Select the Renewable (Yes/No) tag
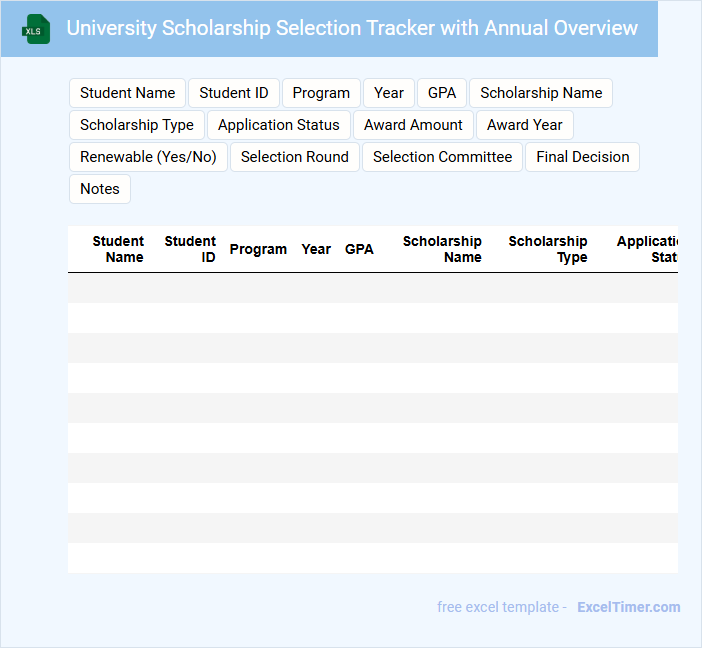 coord(148,157)
